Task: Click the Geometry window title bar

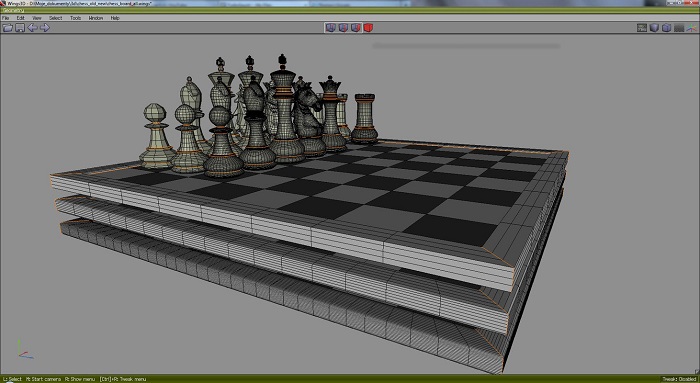Action: 350,10
